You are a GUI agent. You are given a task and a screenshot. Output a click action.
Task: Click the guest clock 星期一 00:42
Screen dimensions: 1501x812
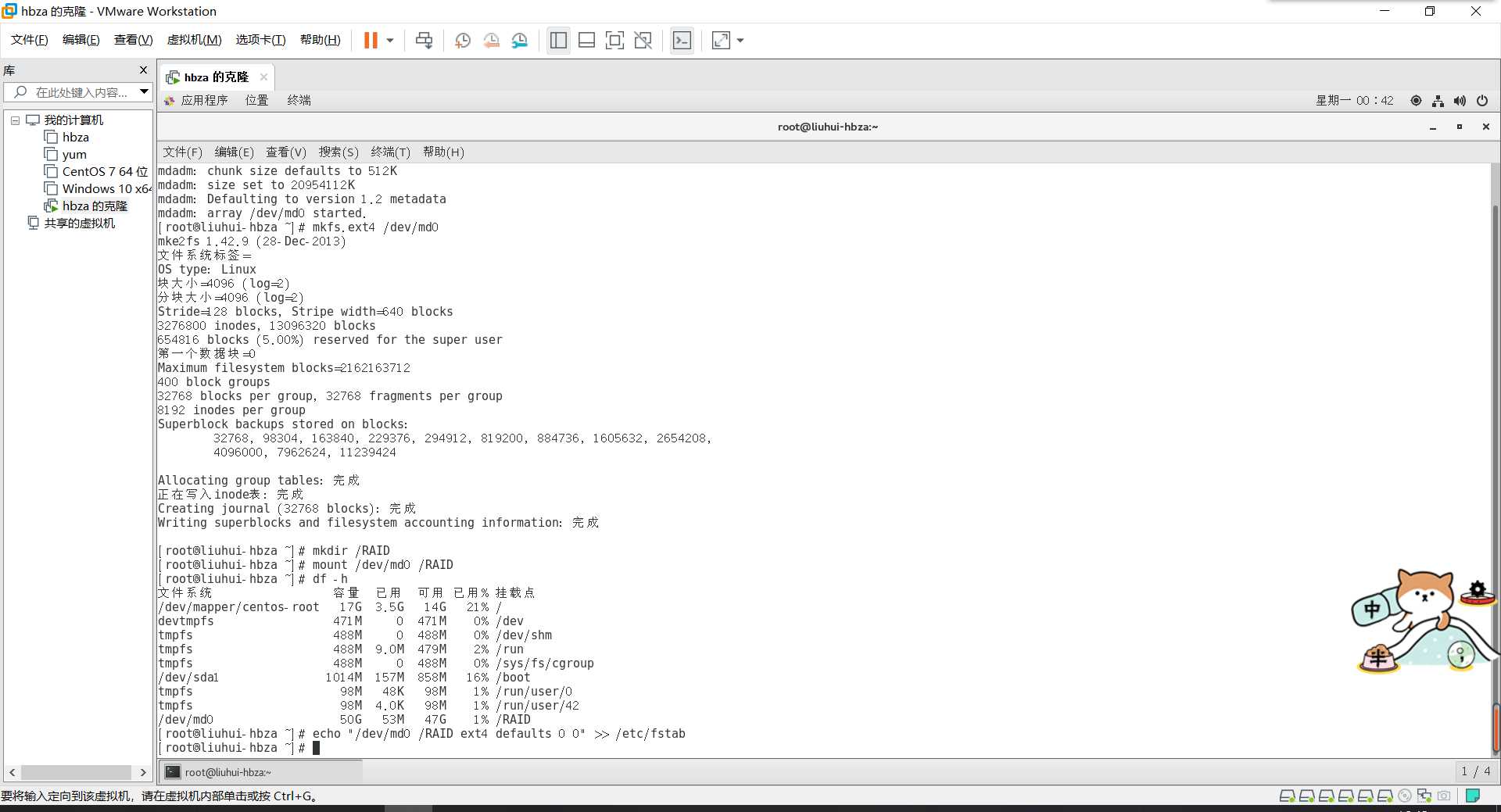coord(1354,100)
